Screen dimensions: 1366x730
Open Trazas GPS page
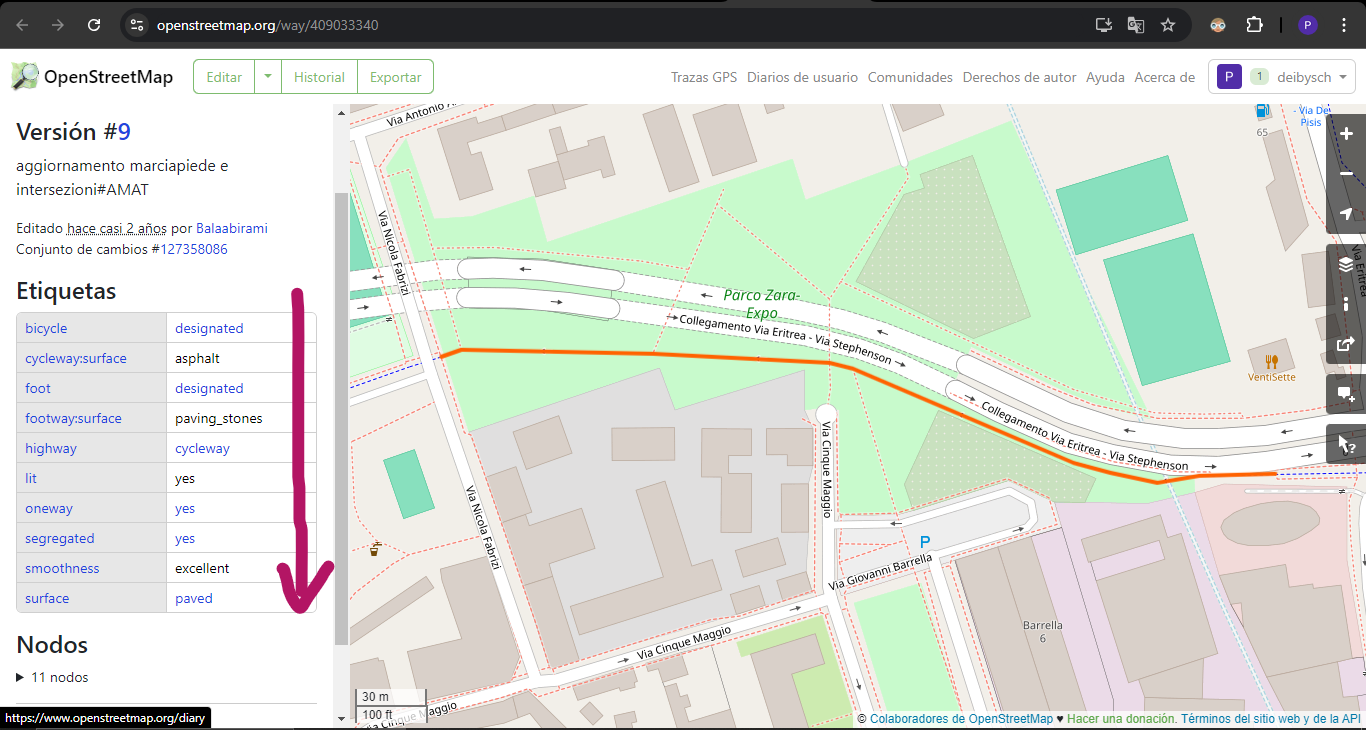click(x=704, y=77)
